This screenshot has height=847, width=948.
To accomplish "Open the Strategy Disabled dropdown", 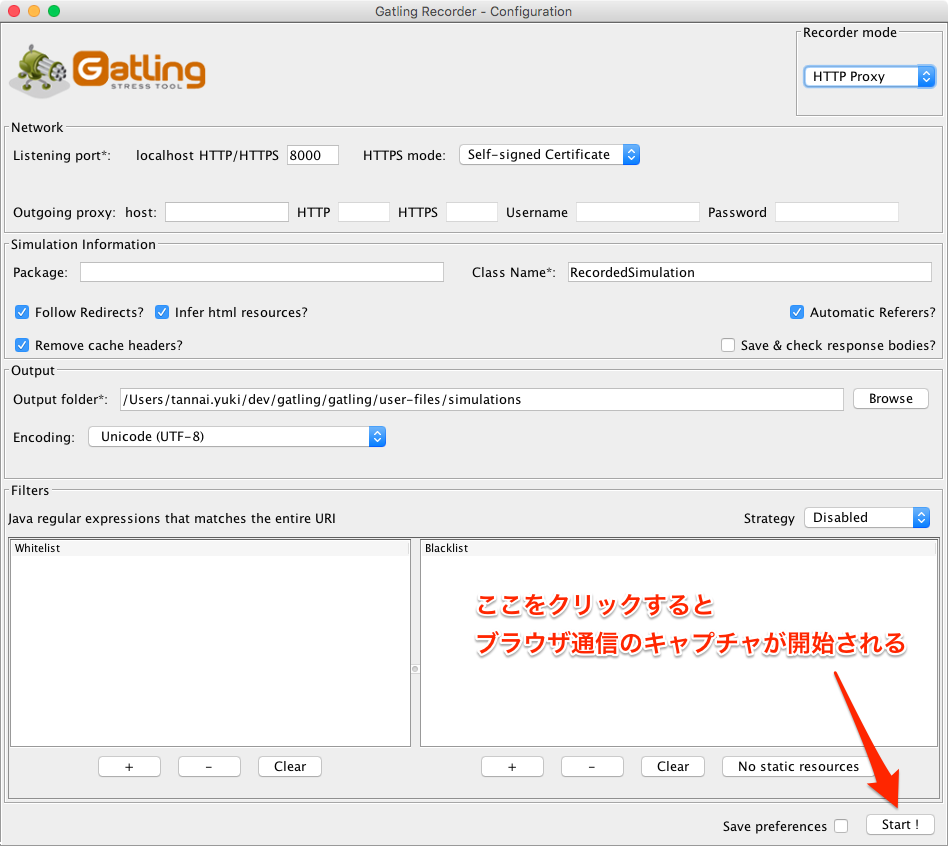I will coord(867,518).
